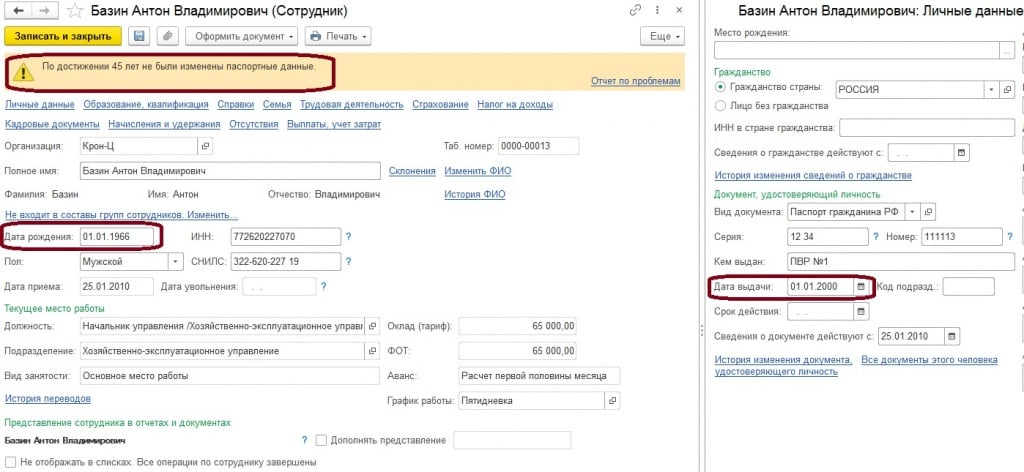Open the Образование, квалификация section
This screenshot has height=472, width=1024.
click(x=146, y=104)
